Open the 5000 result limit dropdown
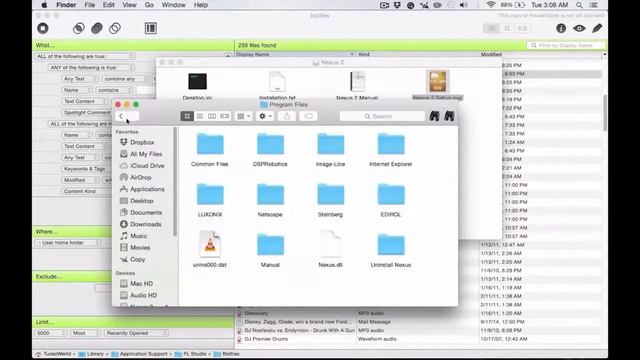Viewport: 640px width, 360px height. click(x=51, y=333)
